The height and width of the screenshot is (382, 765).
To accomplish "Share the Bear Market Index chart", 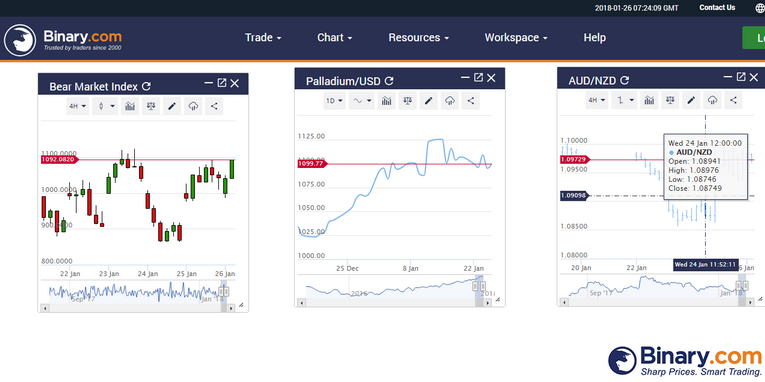I will (214, 106).
